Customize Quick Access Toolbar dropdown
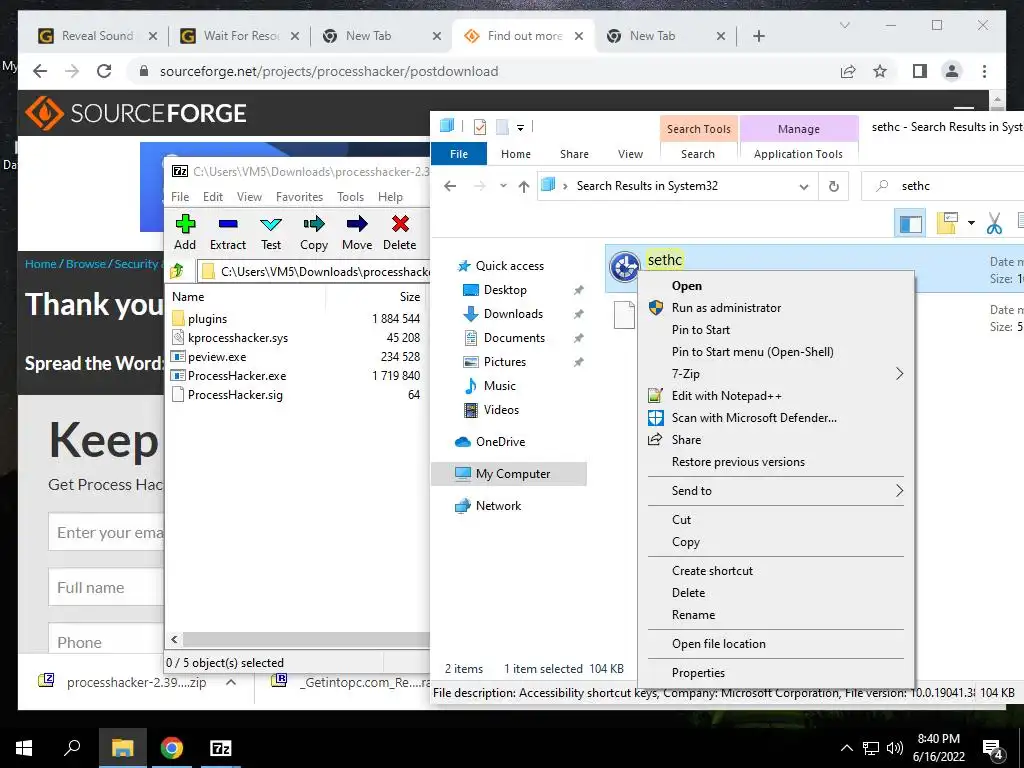The width and height of the screenshot is (1024, 768). point(520,127)
